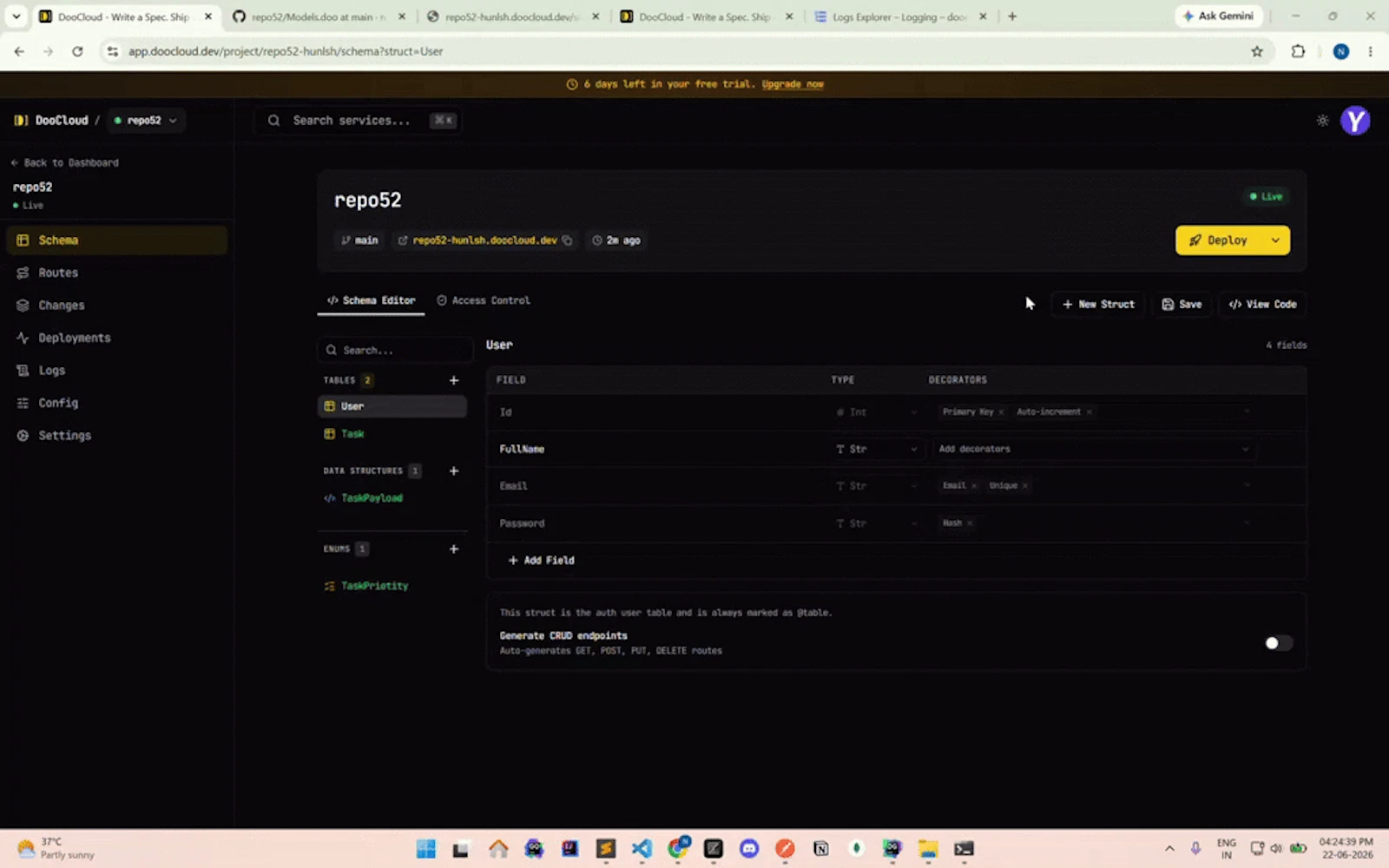Click Add Field button
The width and height of the screenshot is (1389, 868).
coord(541,560)
